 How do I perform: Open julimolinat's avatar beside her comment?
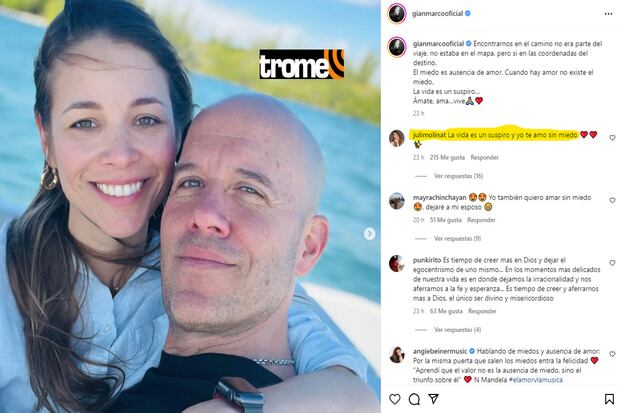[x=397, y=138]
